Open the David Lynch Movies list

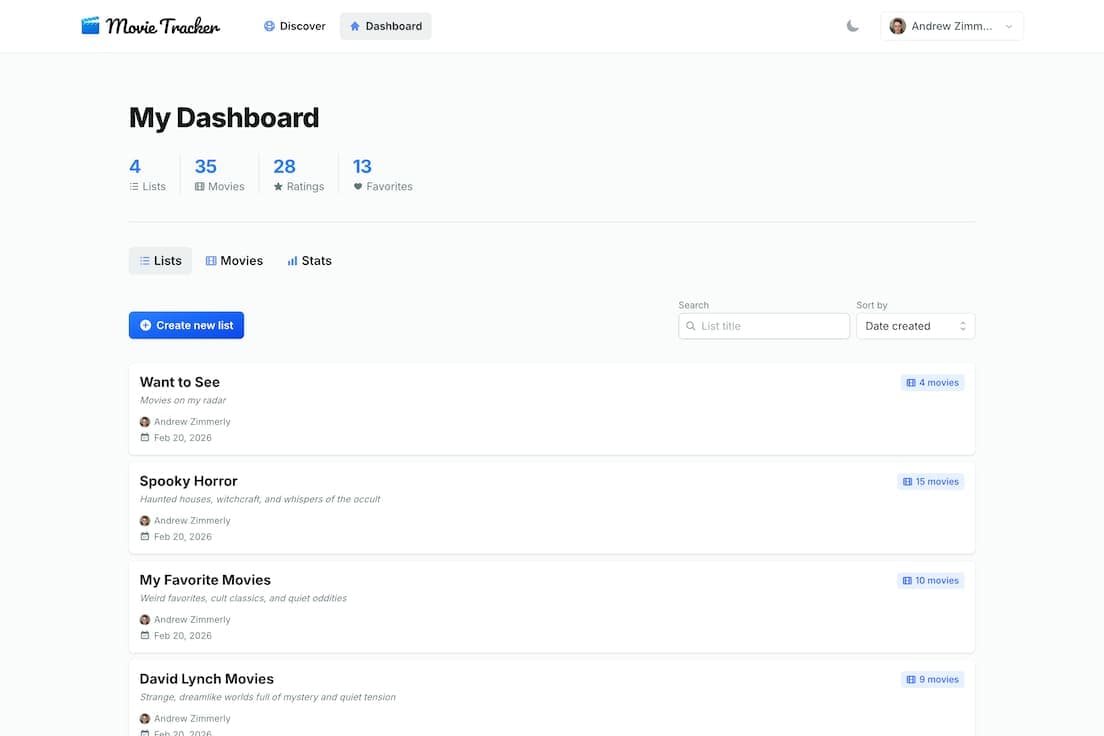(x=552, y=699)
